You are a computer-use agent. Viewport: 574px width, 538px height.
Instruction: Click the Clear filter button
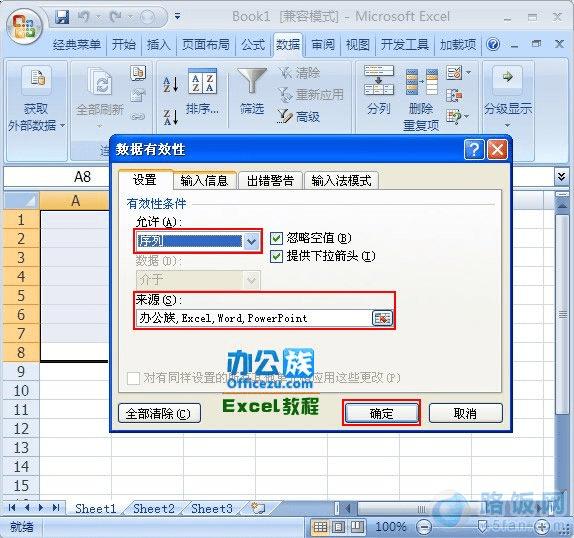coord(299,73)
